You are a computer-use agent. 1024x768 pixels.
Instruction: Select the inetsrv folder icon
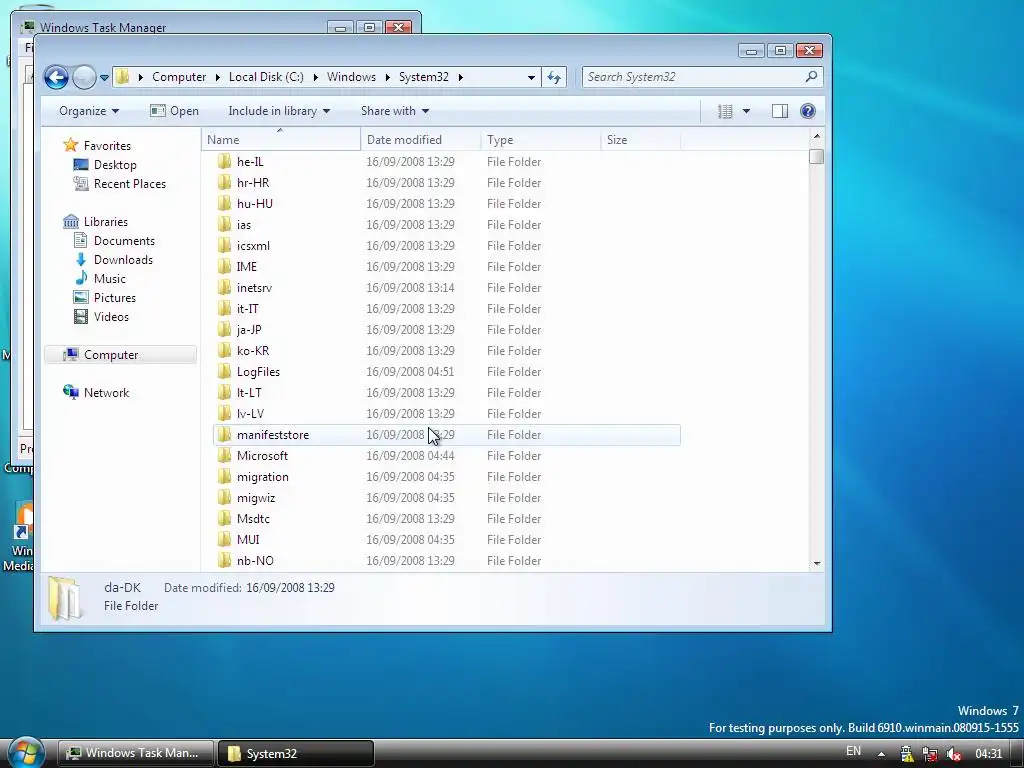point(224,287)
